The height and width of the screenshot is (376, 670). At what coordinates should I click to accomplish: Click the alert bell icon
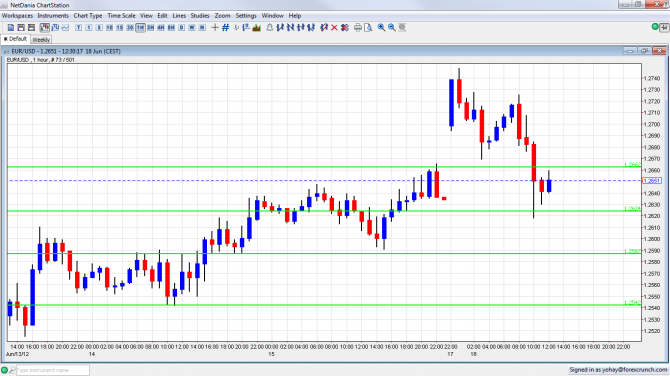coord(270,27)
